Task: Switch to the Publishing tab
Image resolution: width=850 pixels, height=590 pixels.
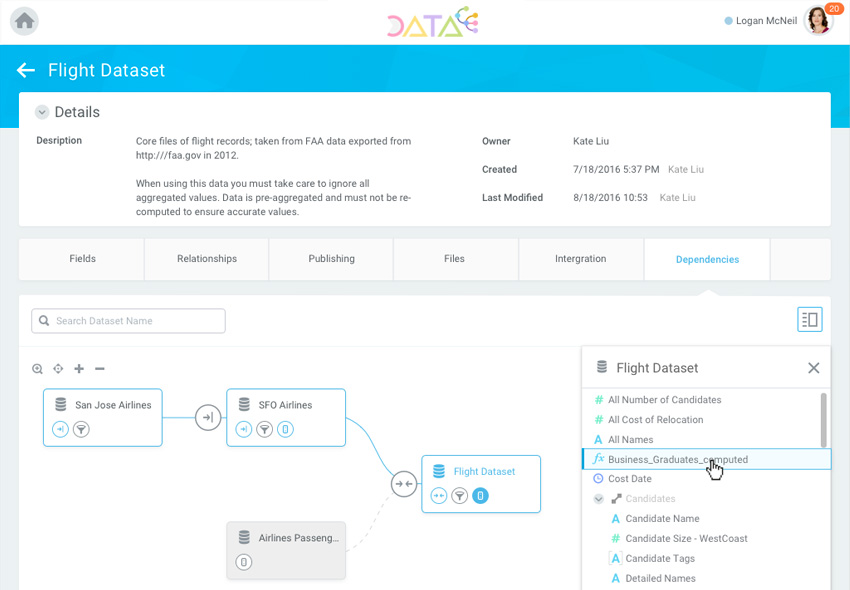Action: coord(331,259)
